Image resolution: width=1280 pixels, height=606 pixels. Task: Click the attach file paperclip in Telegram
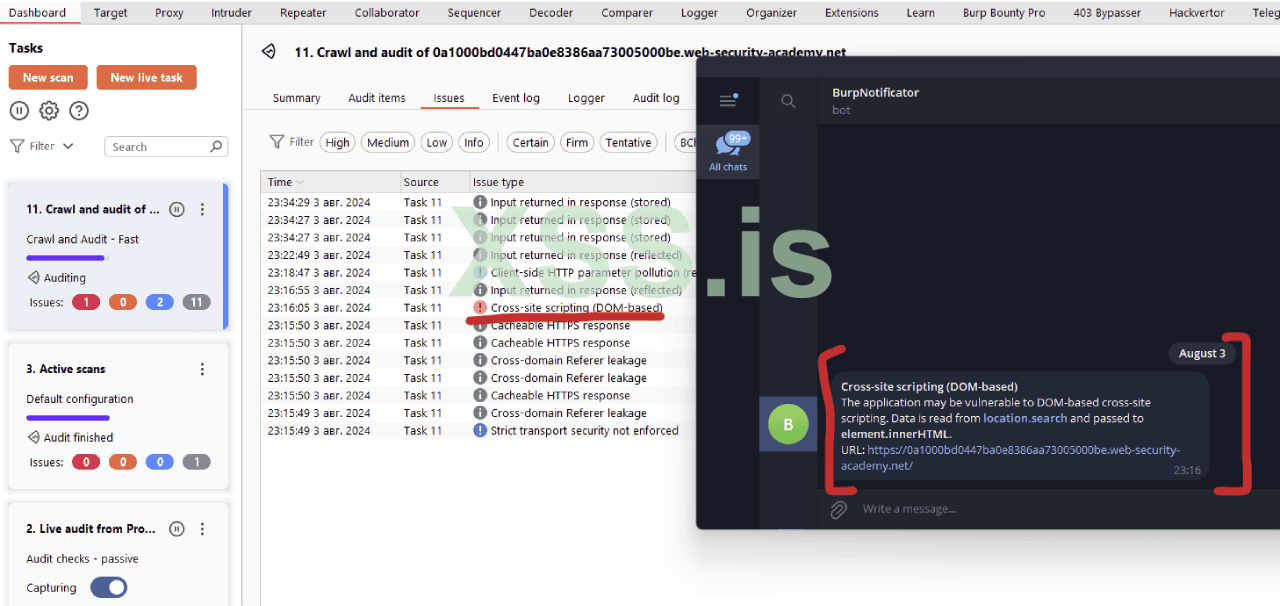[838, 509]
